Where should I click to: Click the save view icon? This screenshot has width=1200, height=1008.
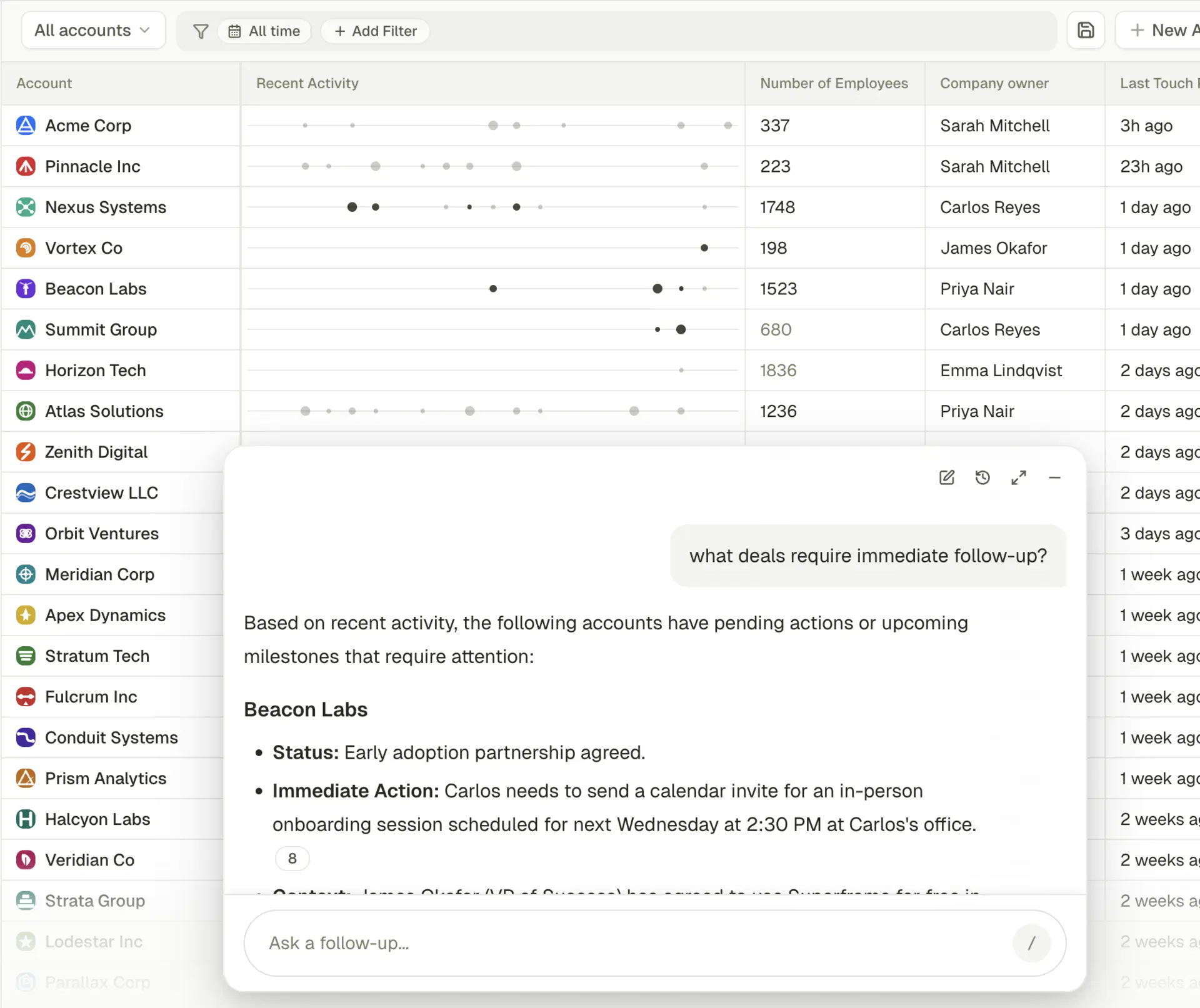coord(1086,30)
